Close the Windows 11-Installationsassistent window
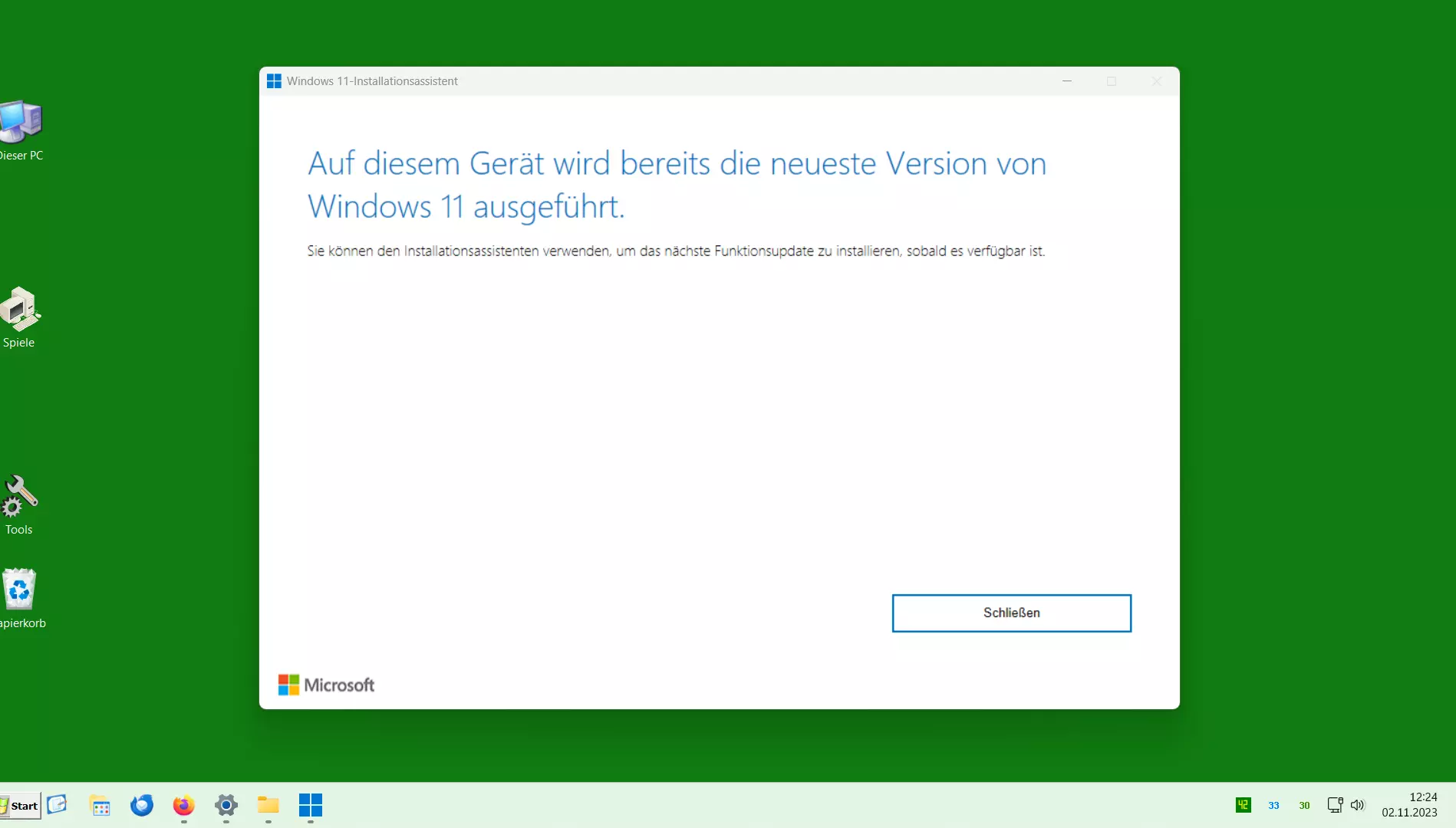 (x=1156, y=81)
